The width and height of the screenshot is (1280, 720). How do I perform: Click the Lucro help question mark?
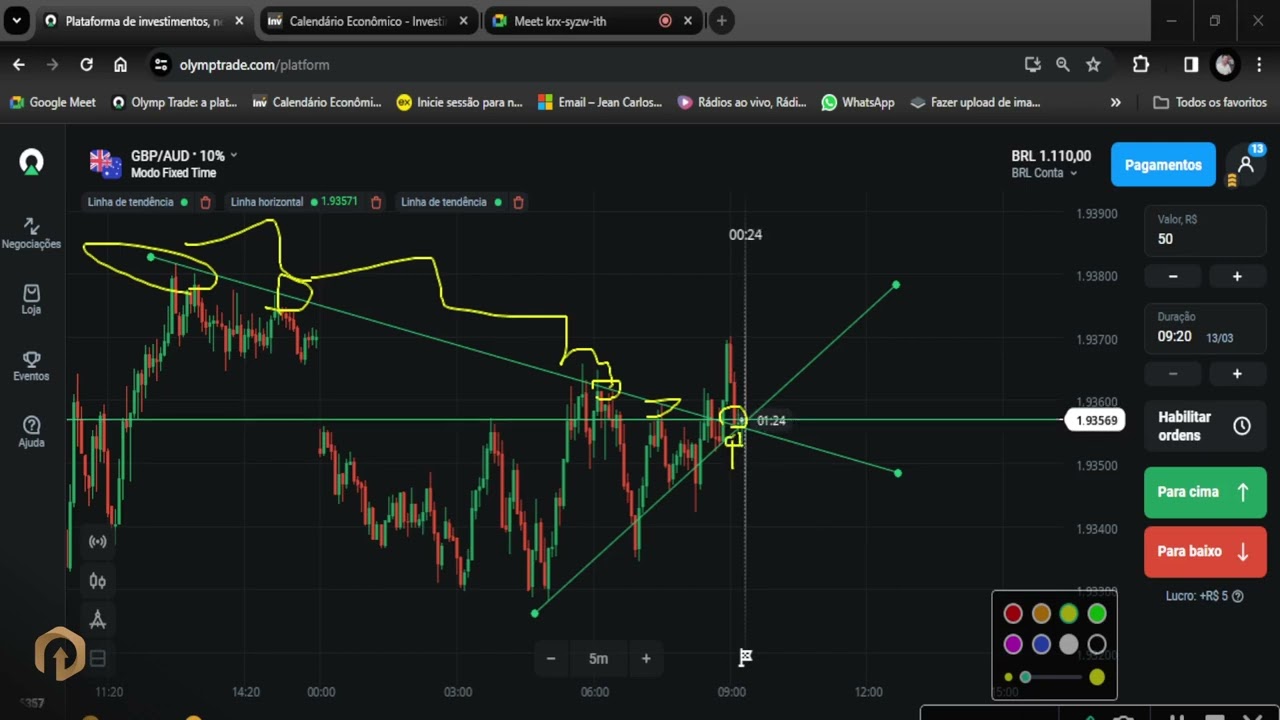(x=1238, y=596)
